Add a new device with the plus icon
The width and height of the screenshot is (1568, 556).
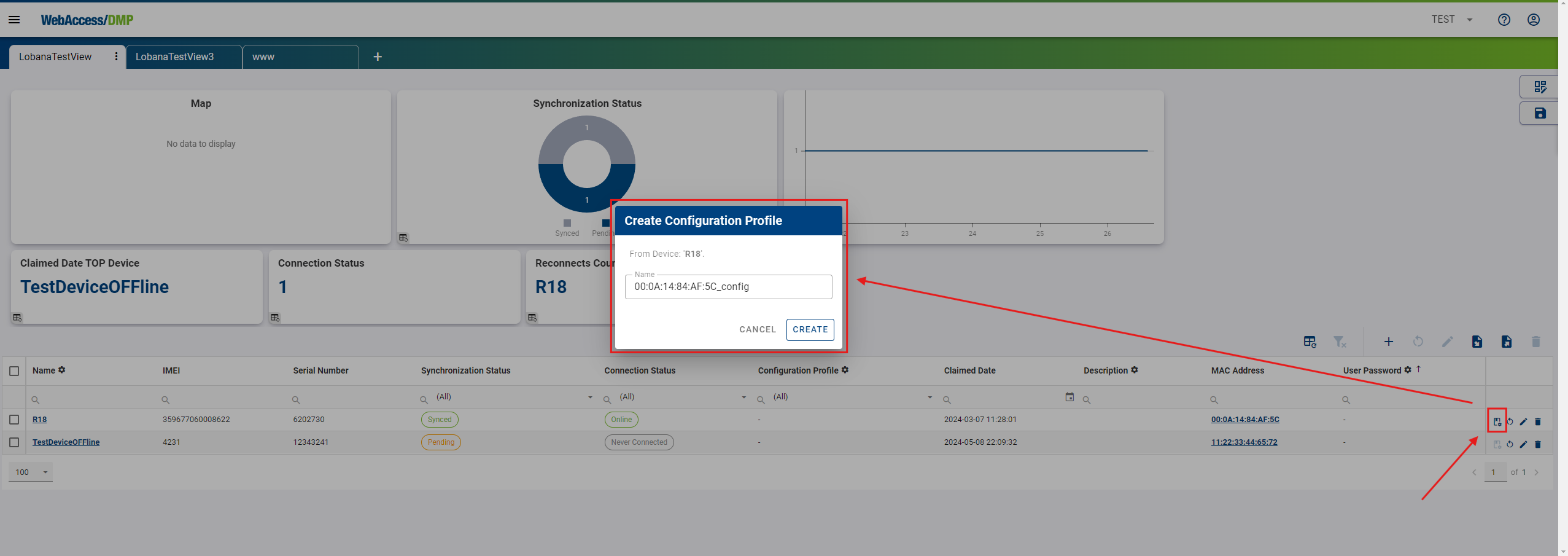click(1388, 342)
